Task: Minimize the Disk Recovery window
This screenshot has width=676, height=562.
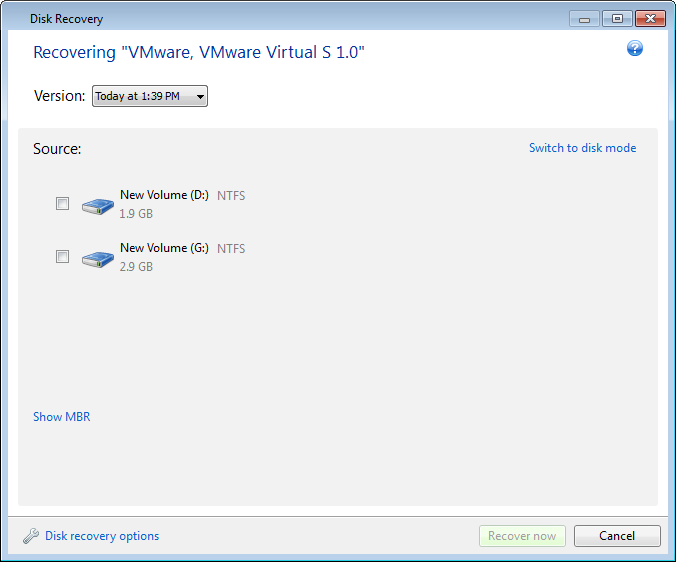Action: [x=584, y=19]
